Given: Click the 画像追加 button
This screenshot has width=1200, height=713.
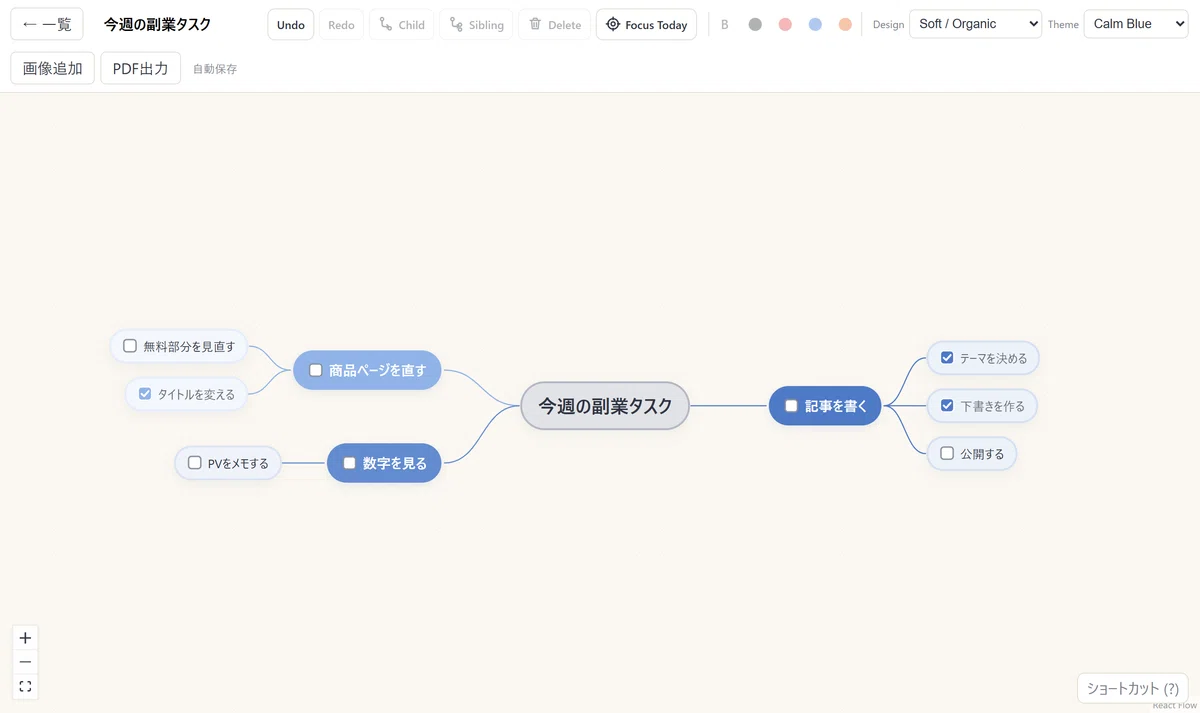Looking at the screenshot, I should point(53,68).
